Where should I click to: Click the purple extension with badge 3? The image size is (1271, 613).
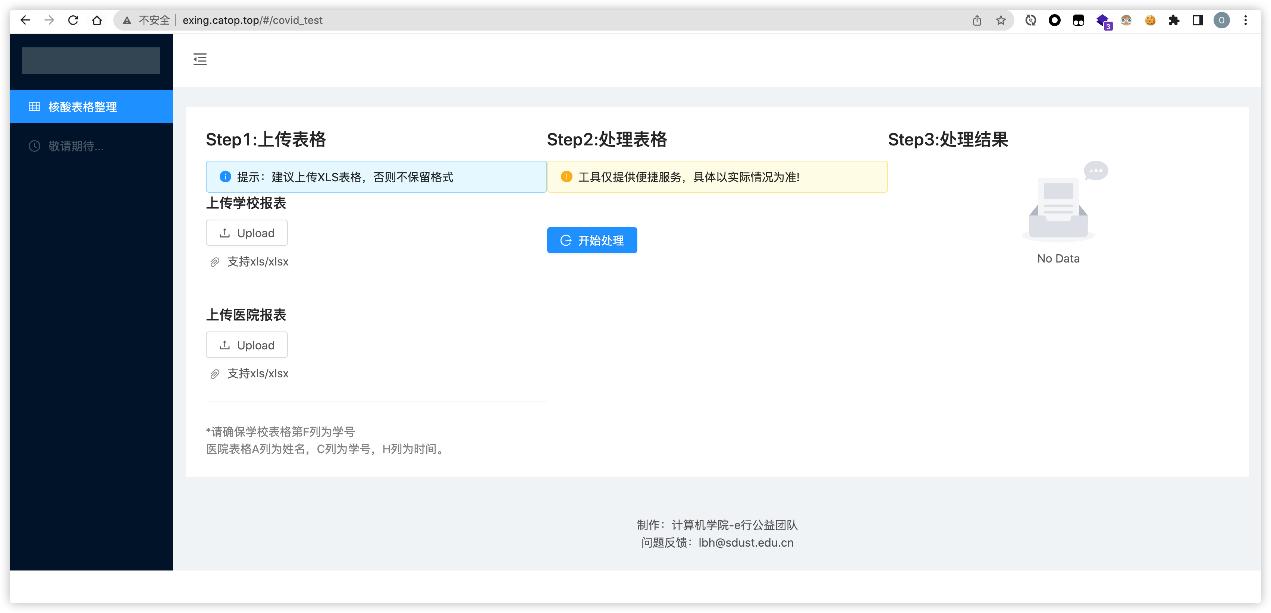pos(1102,20)
